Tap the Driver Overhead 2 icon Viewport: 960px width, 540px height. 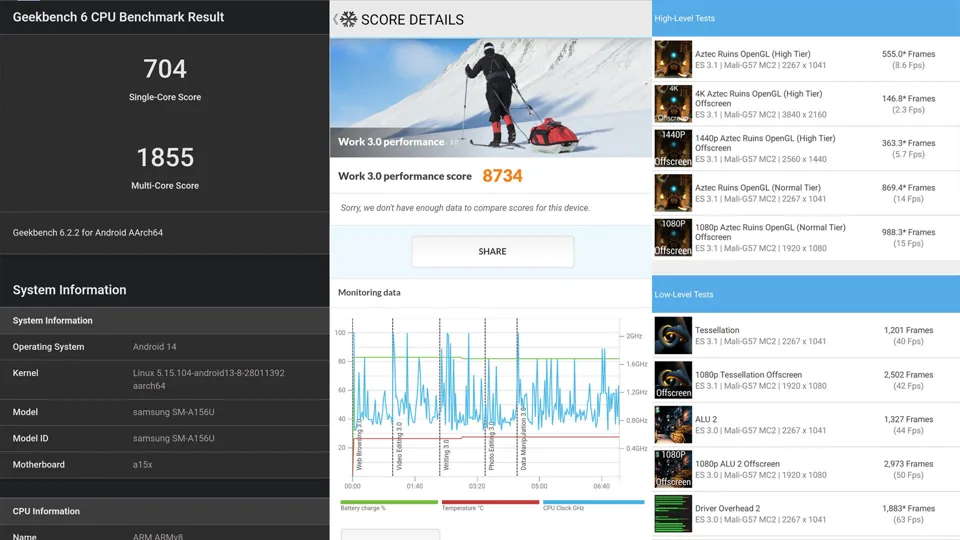(673, 514)
